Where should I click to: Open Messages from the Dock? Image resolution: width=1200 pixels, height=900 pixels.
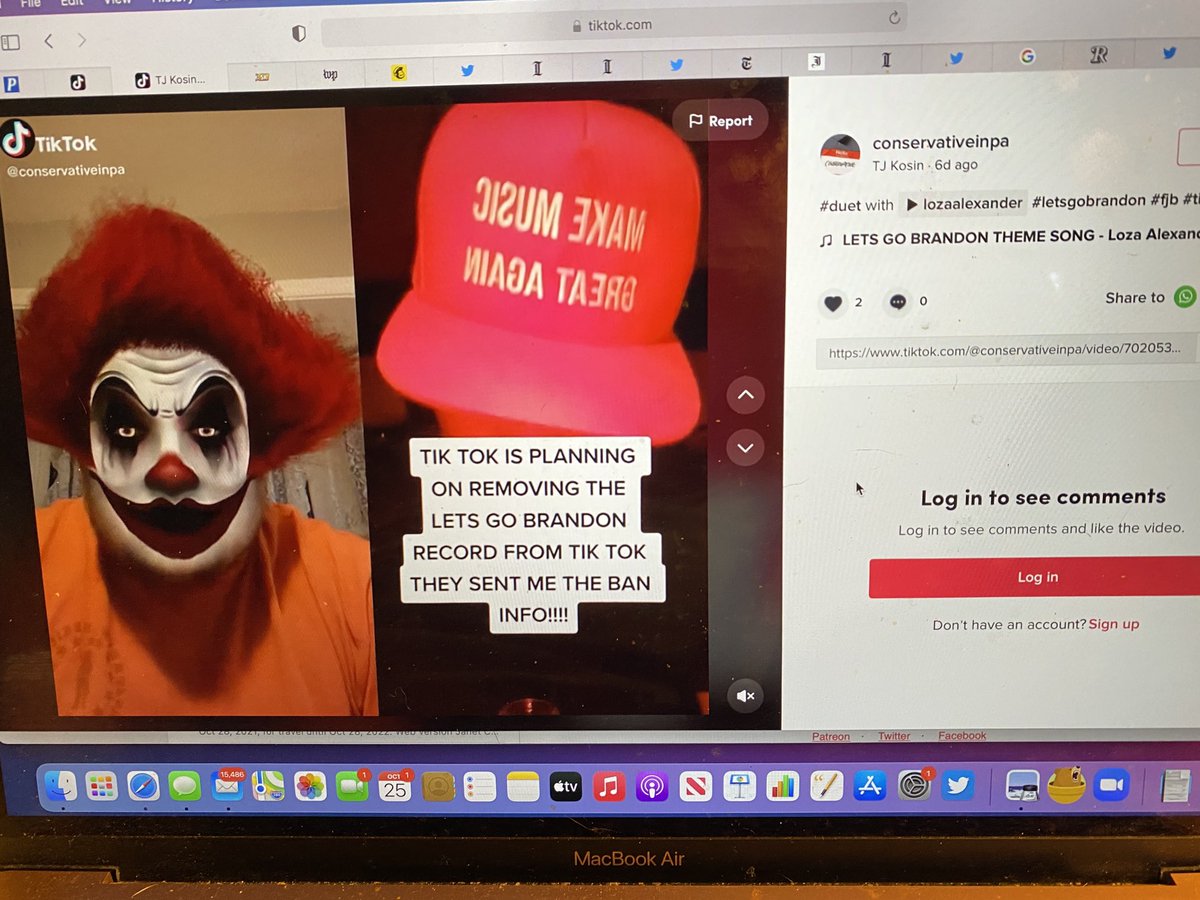[184, 787]
